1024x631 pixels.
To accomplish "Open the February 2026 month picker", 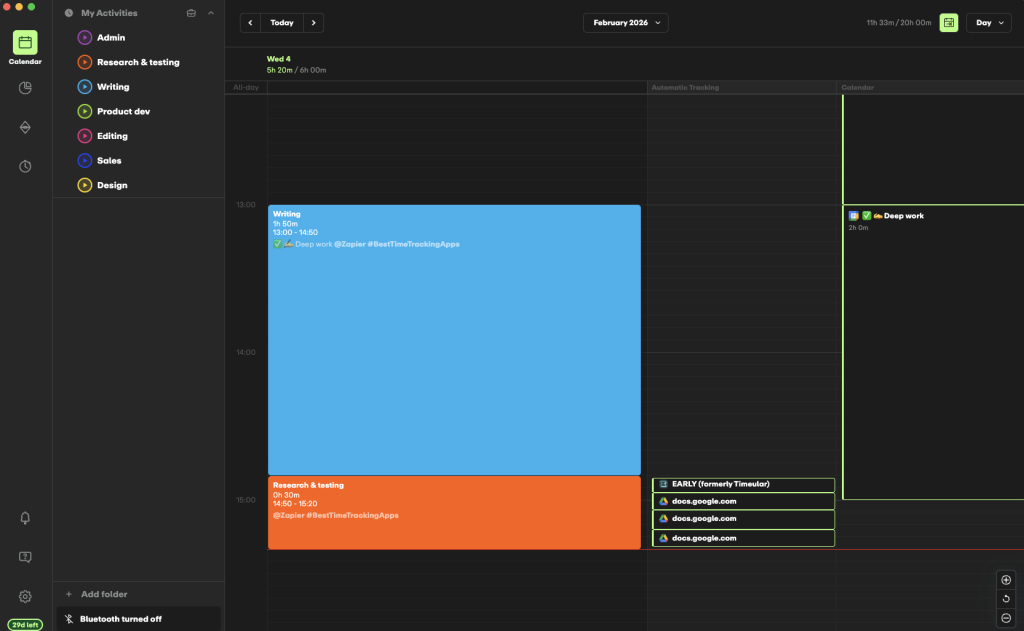I will 626,22.
